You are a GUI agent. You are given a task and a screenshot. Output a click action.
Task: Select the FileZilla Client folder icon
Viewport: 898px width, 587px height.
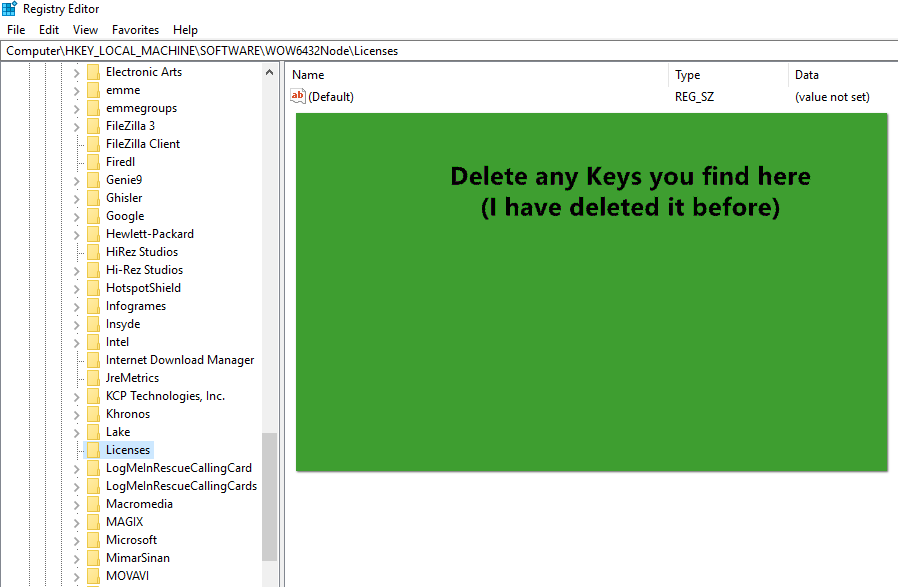pyautogui.click(x=93, y=144)
